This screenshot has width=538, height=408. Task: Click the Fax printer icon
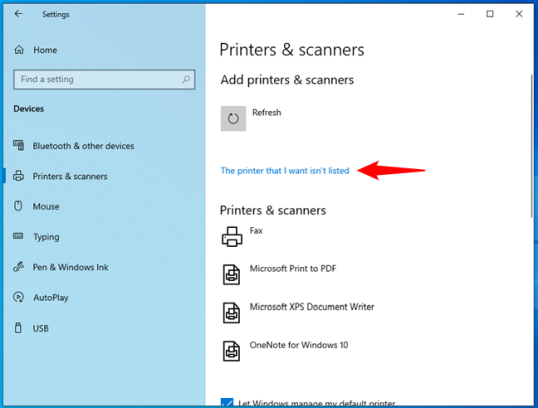pyautogui.click(x=232, y=236)
